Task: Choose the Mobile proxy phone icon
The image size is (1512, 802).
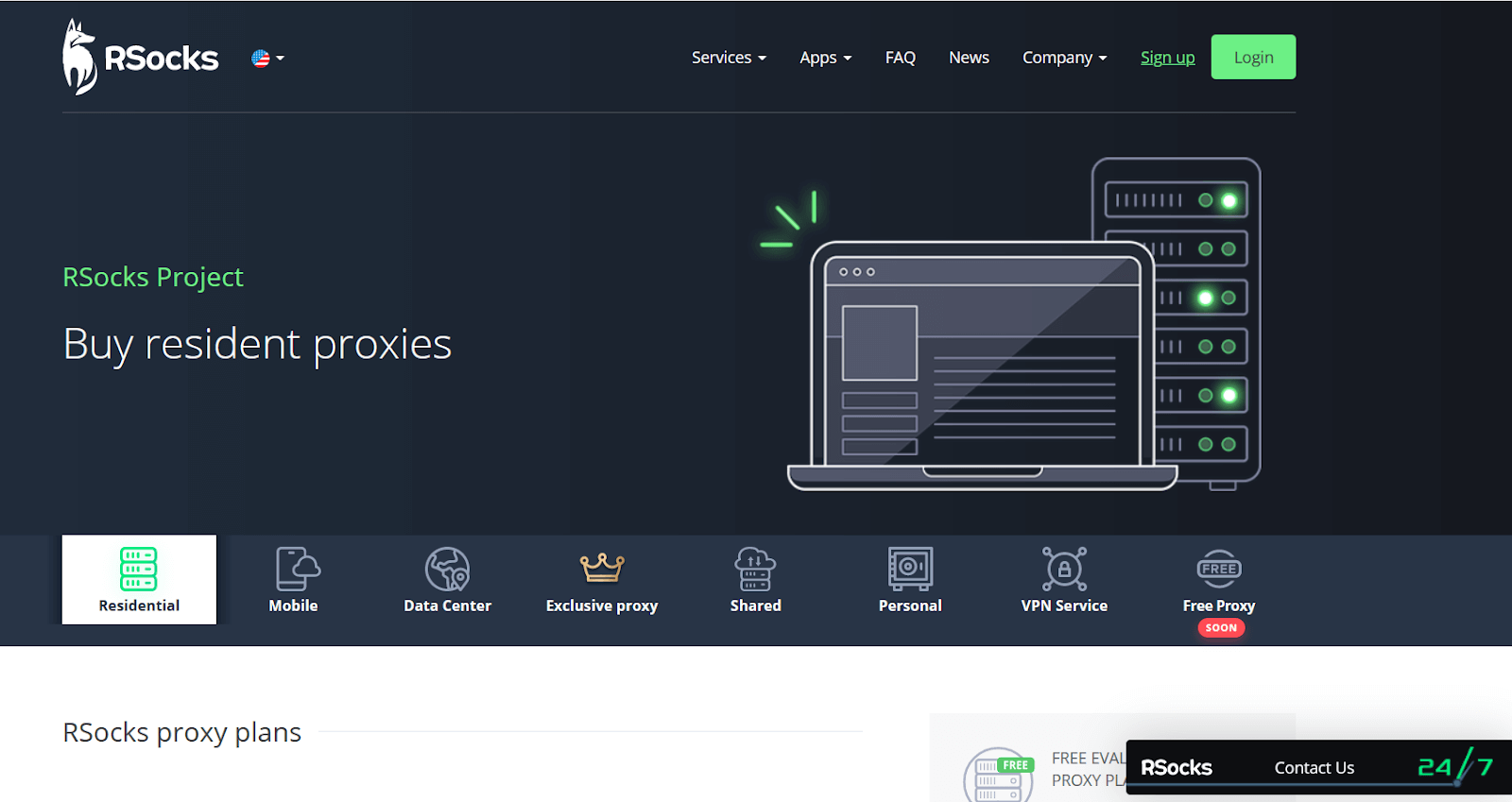Action: click(x=296, y=569)
